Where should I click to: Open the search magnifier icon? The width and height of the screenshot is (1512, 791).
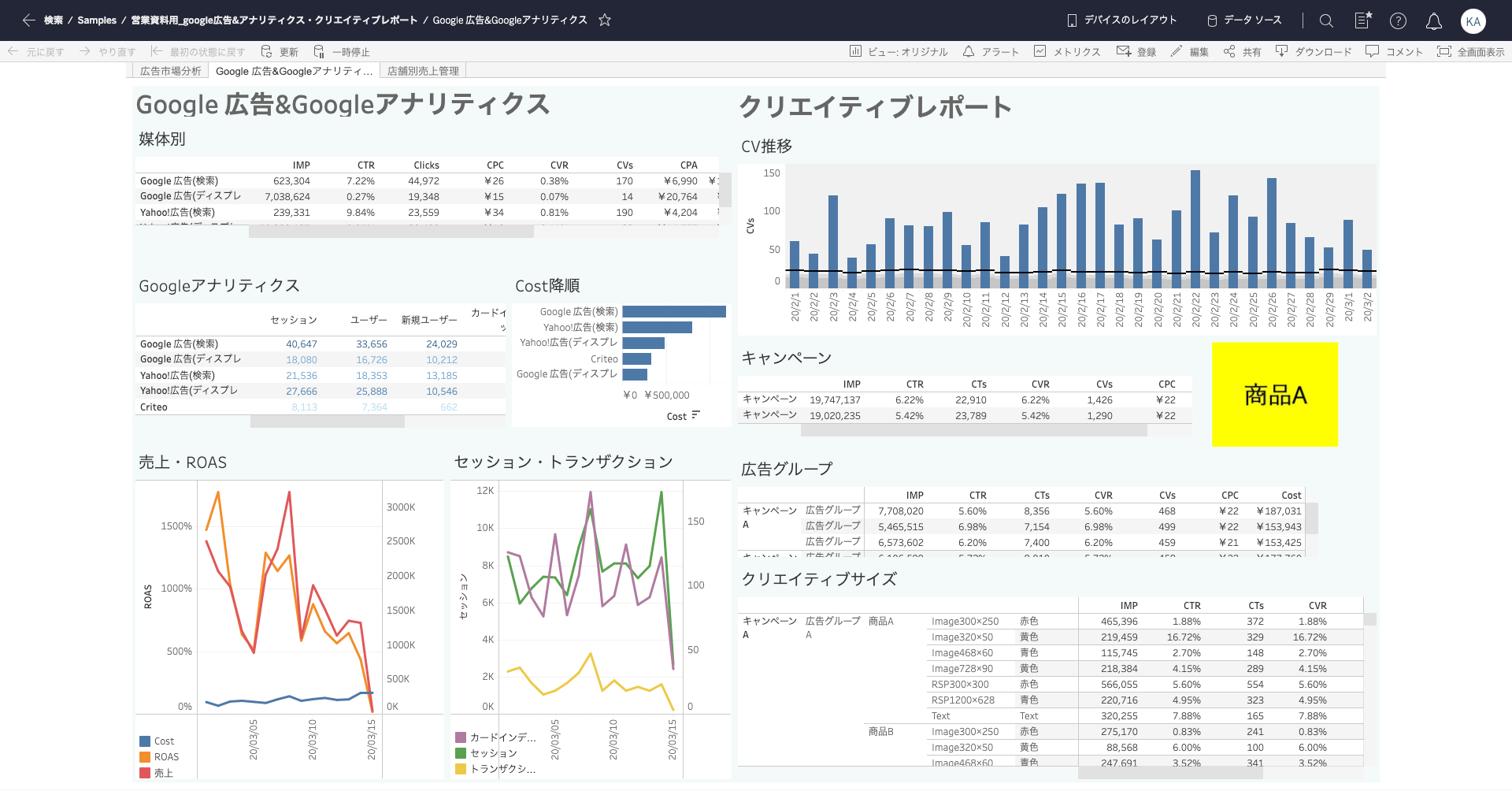coord(1326,21)
